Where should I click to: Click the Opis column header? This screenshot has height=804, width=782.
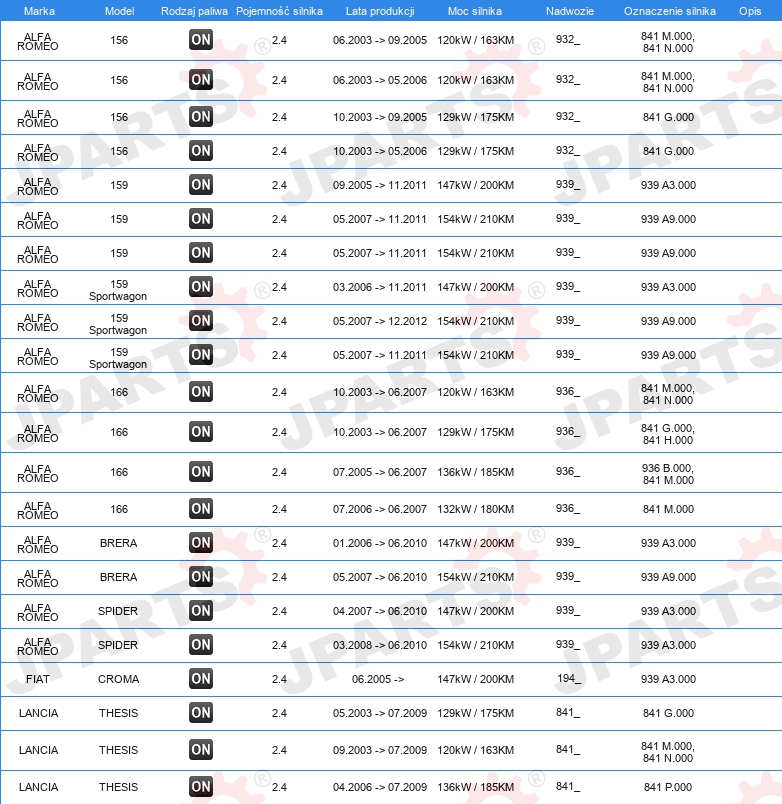click(750, 11)
